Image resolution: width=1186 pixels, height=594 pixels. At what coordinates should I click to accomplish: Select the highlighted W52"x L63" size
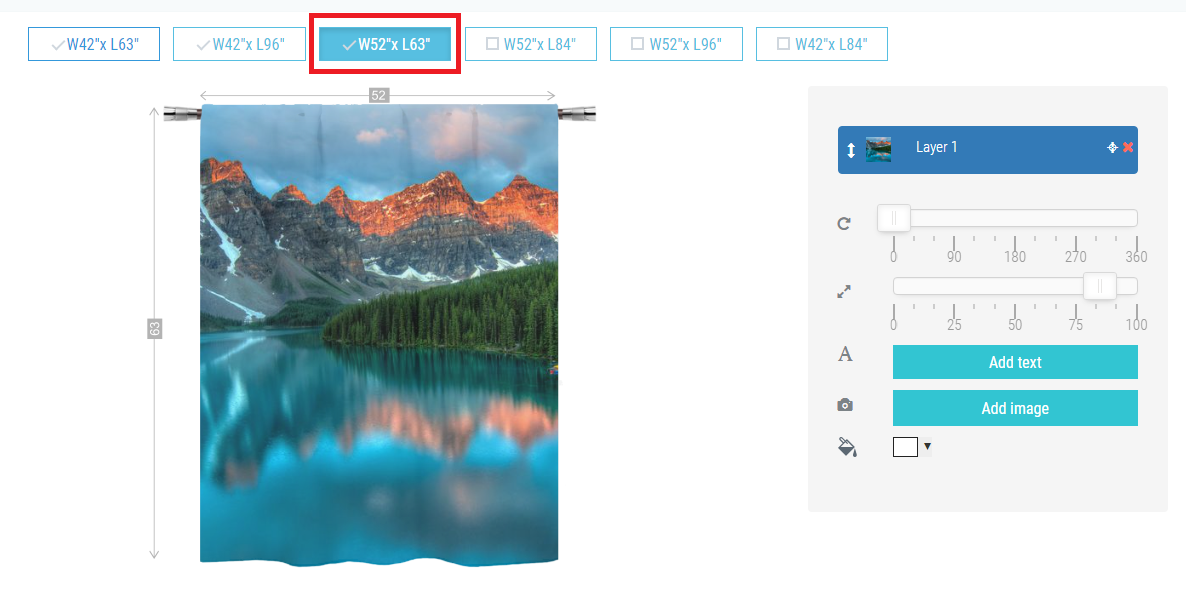tap(385, 44)
